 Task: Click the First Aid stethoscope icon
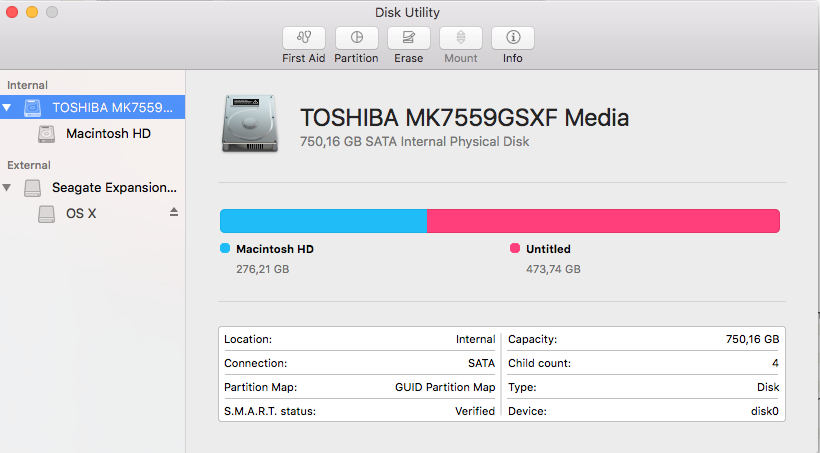click(x=304, y=38)
